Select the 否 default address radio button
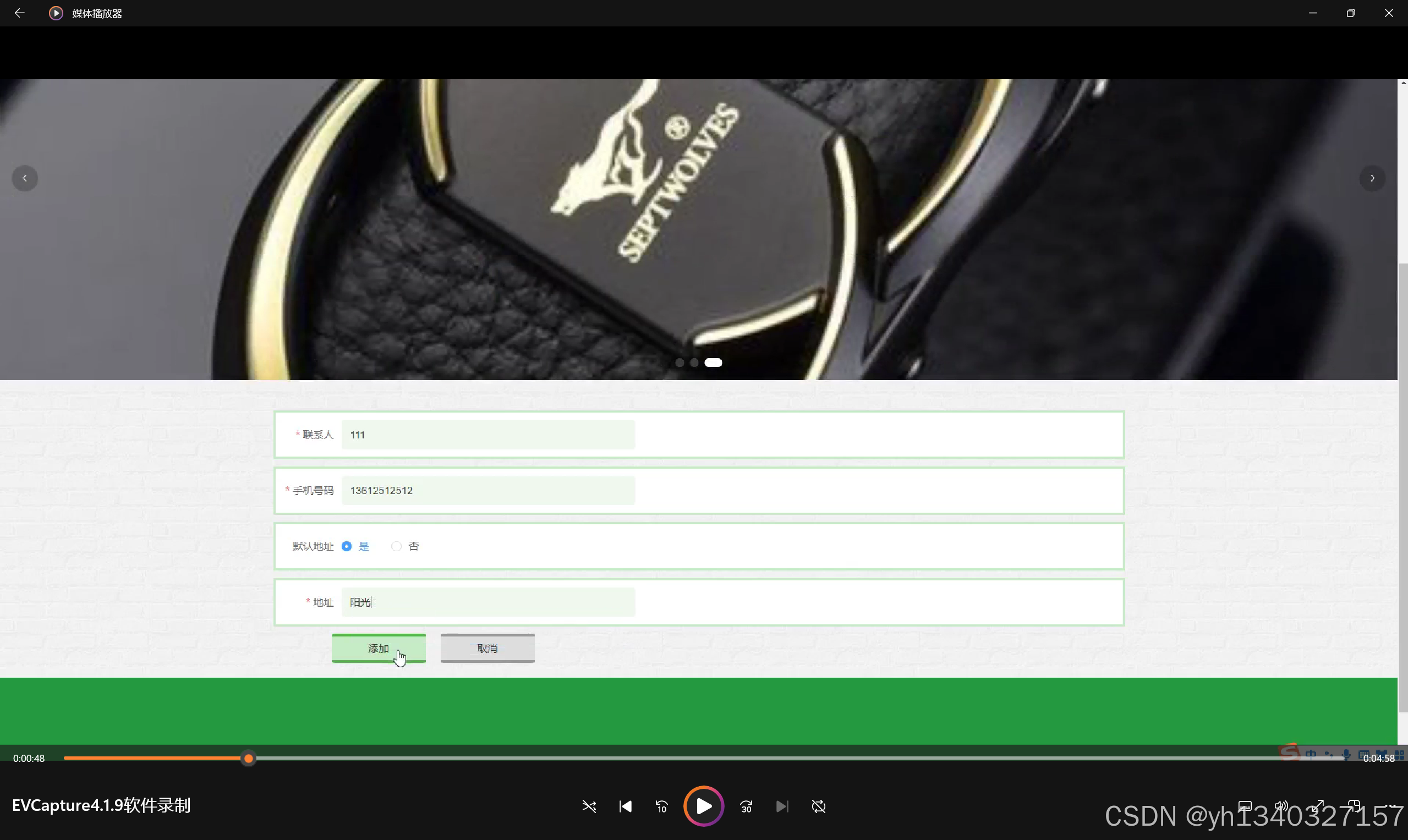1408x840 pixels. (396, 546)
